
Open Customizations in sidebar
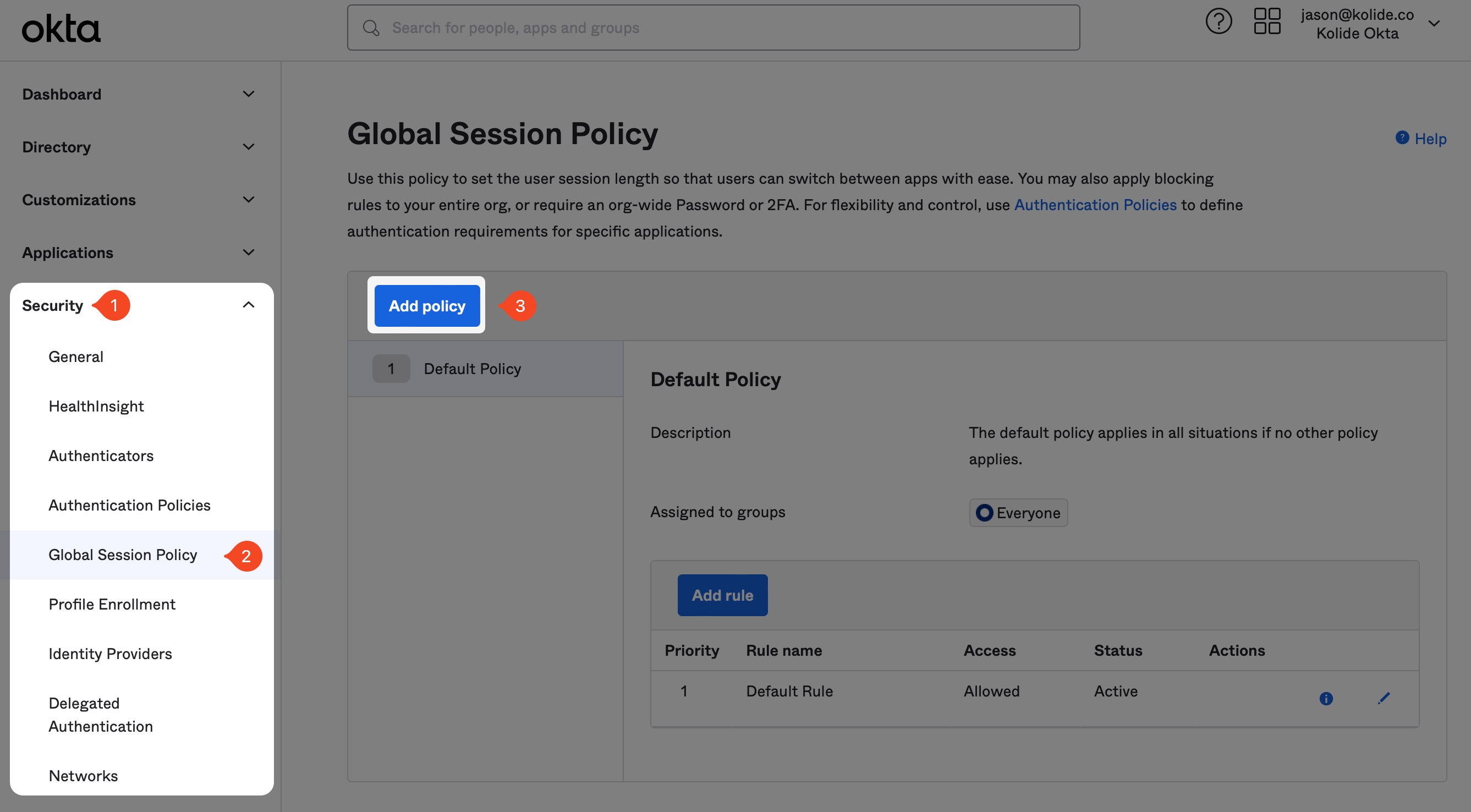(79, 200)
